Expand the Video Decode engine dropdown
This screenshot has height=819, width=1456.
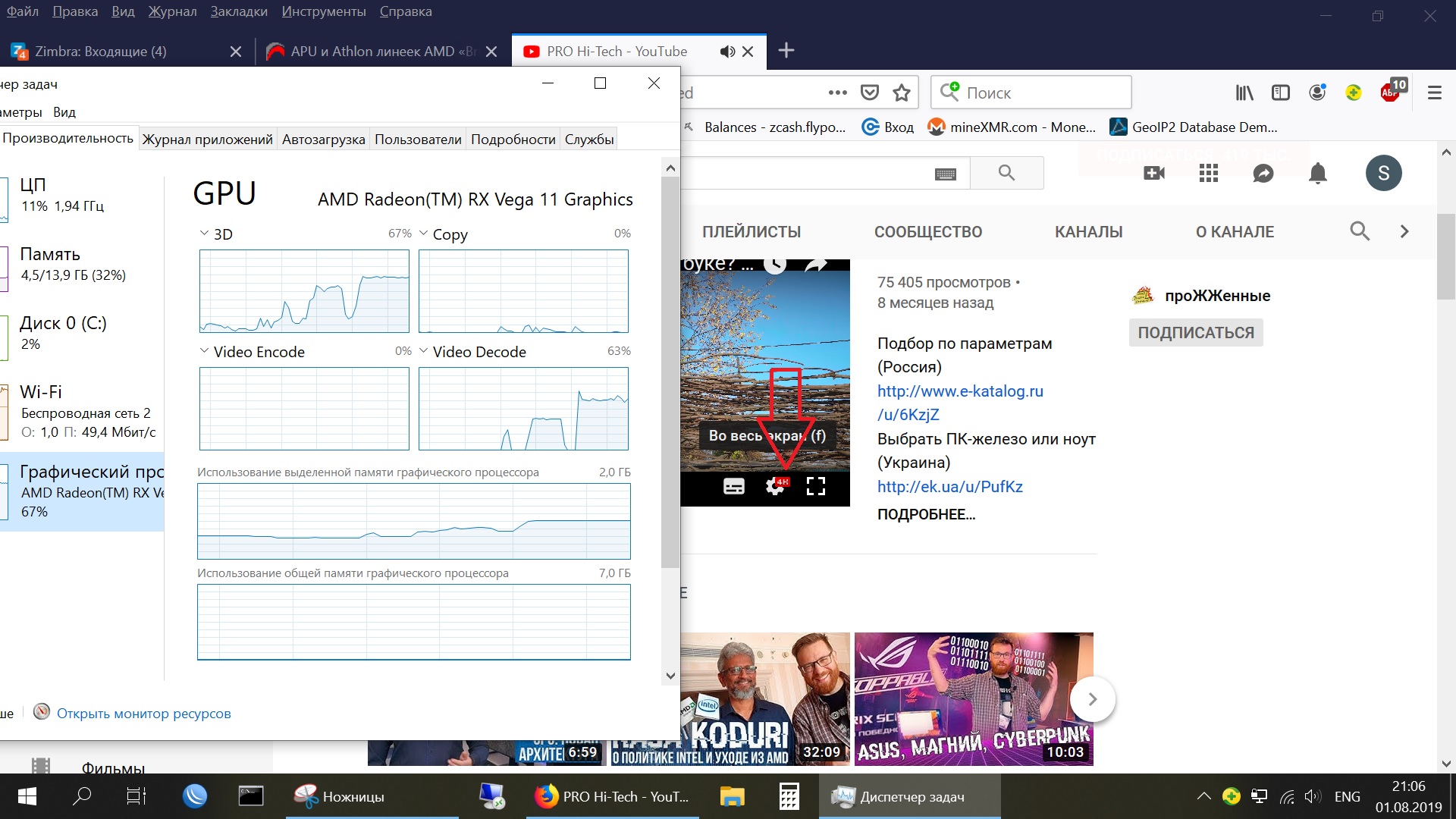click(424, 351)
